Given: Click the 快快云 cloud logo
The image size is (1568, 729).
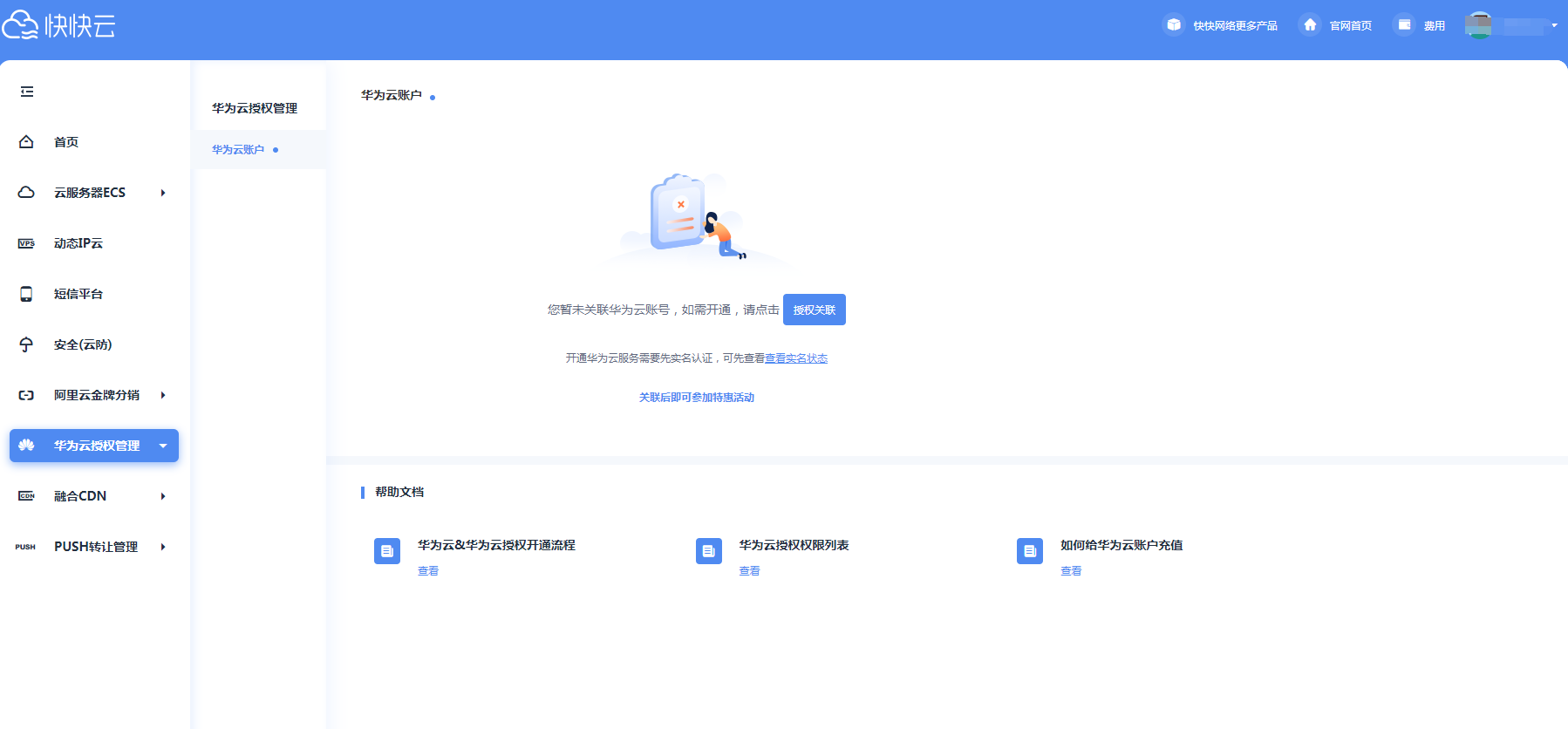Looking at the screenshot, I should (x=58, y=25).
